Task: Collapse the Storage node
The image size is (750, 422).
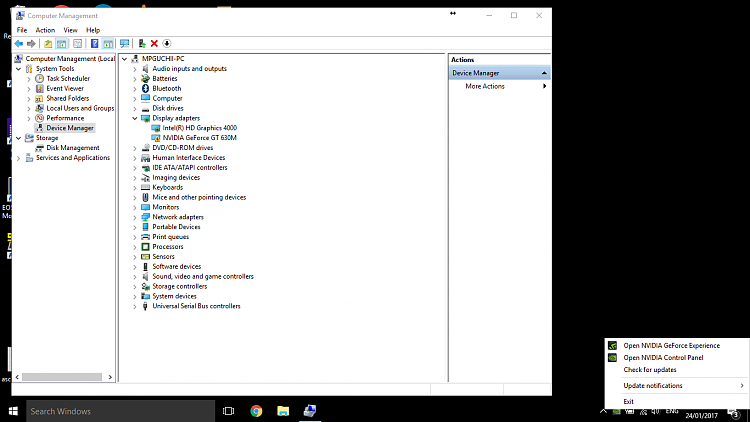Action: pyautogui.click(x=19, y=138)
